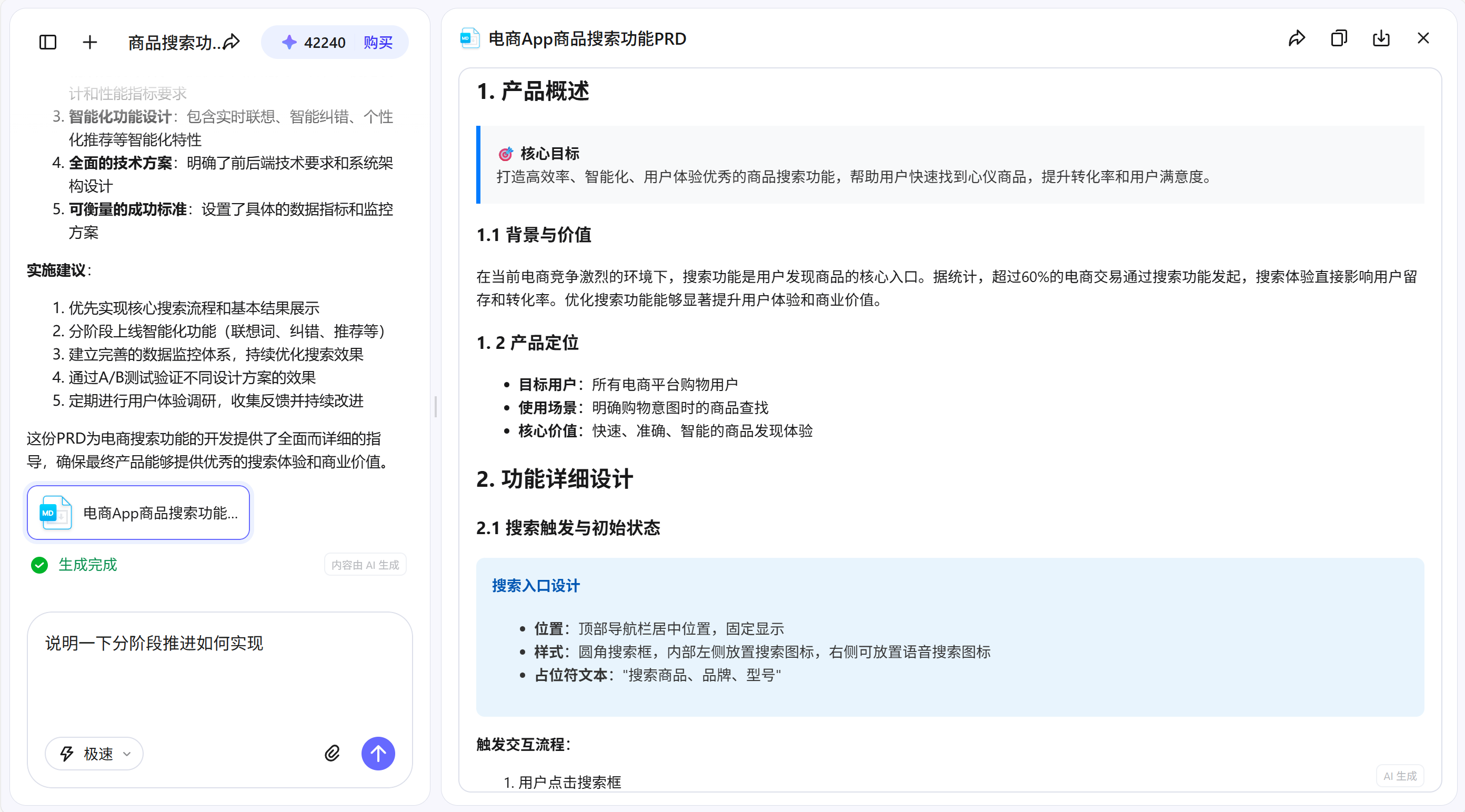Click the divider scrollbar between the two panels
The width and height of the screenshot is (1465, 812).
point(435,406)
